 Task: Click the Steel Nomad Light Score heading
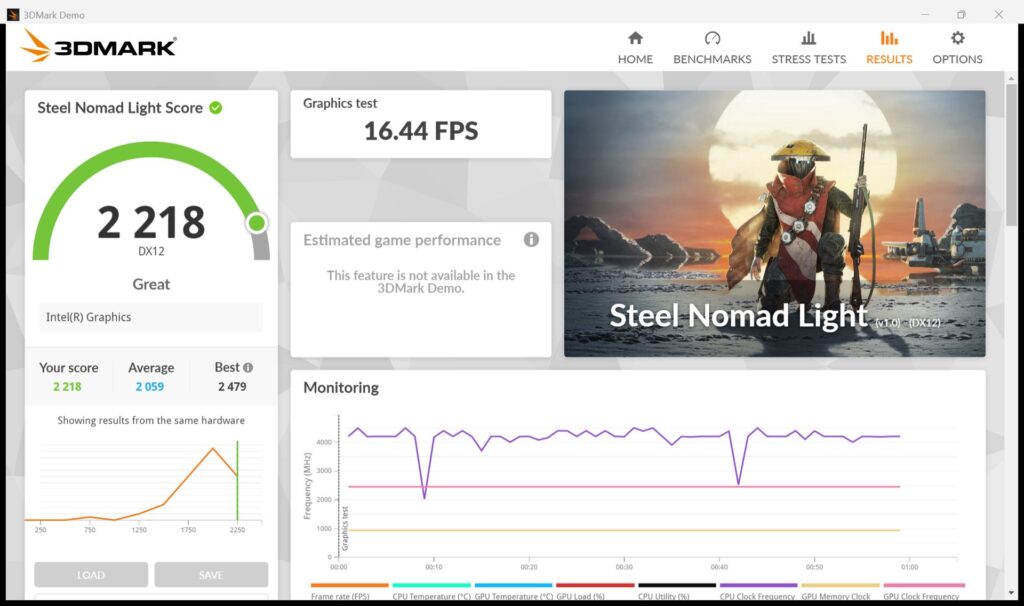coord(120,108)
